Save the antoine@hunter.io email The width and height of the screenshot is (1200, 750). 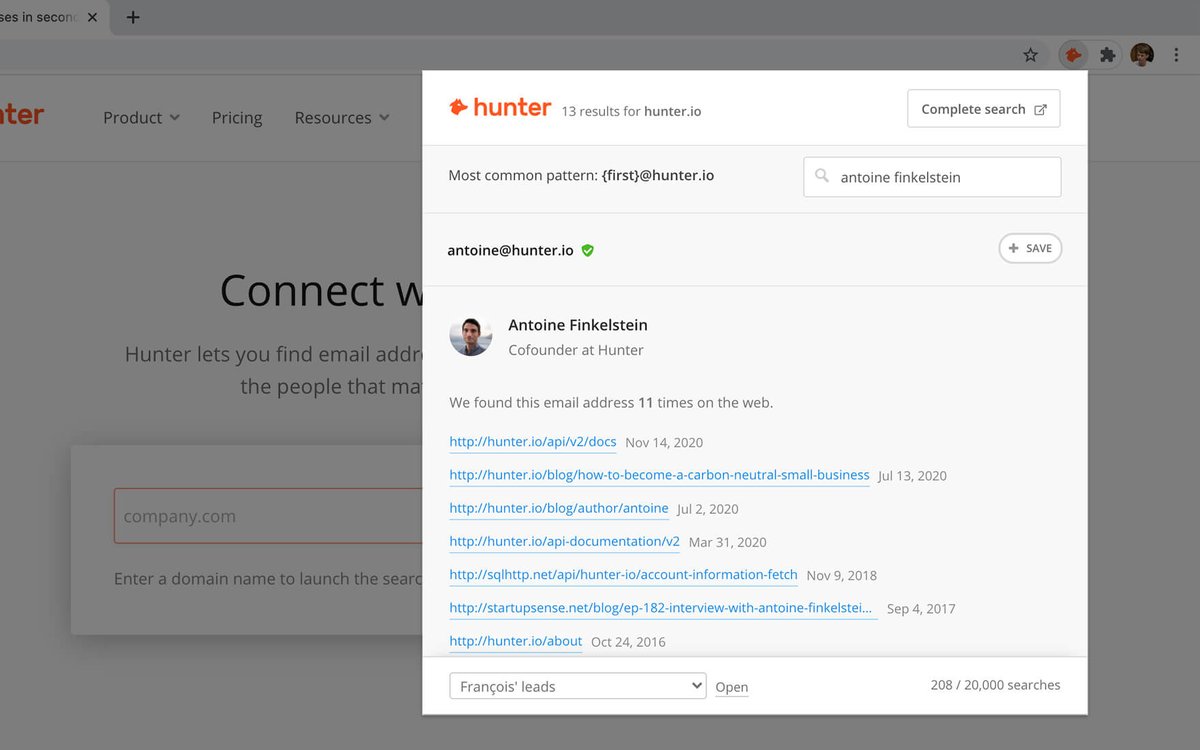coord(1030,248)
